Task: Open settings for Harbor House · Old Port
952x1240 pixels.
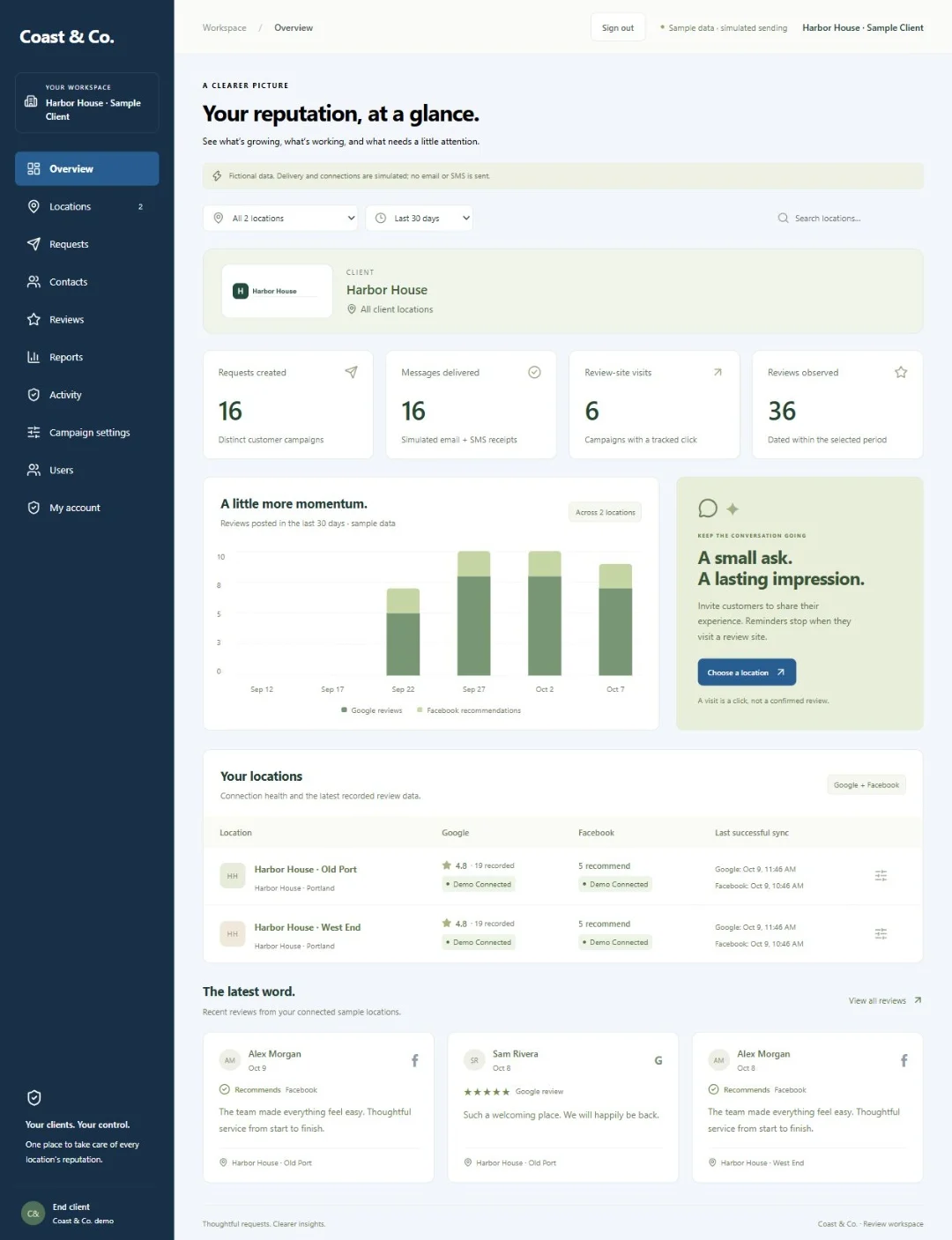Action: pyautogui.click(x=881, y=876)
